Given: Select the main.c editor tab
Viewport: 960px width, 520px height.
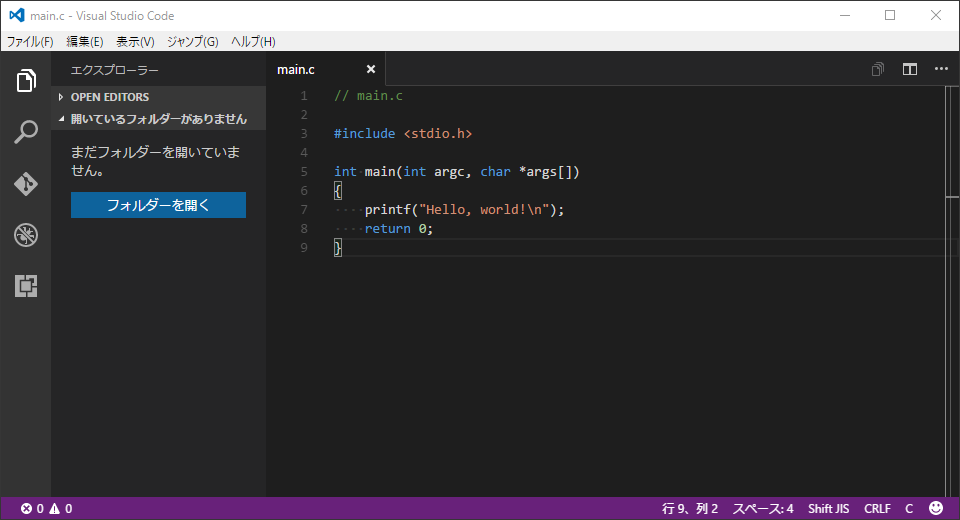Looking at the screenshot, I should pyautogui.click(x=326, y=69).
